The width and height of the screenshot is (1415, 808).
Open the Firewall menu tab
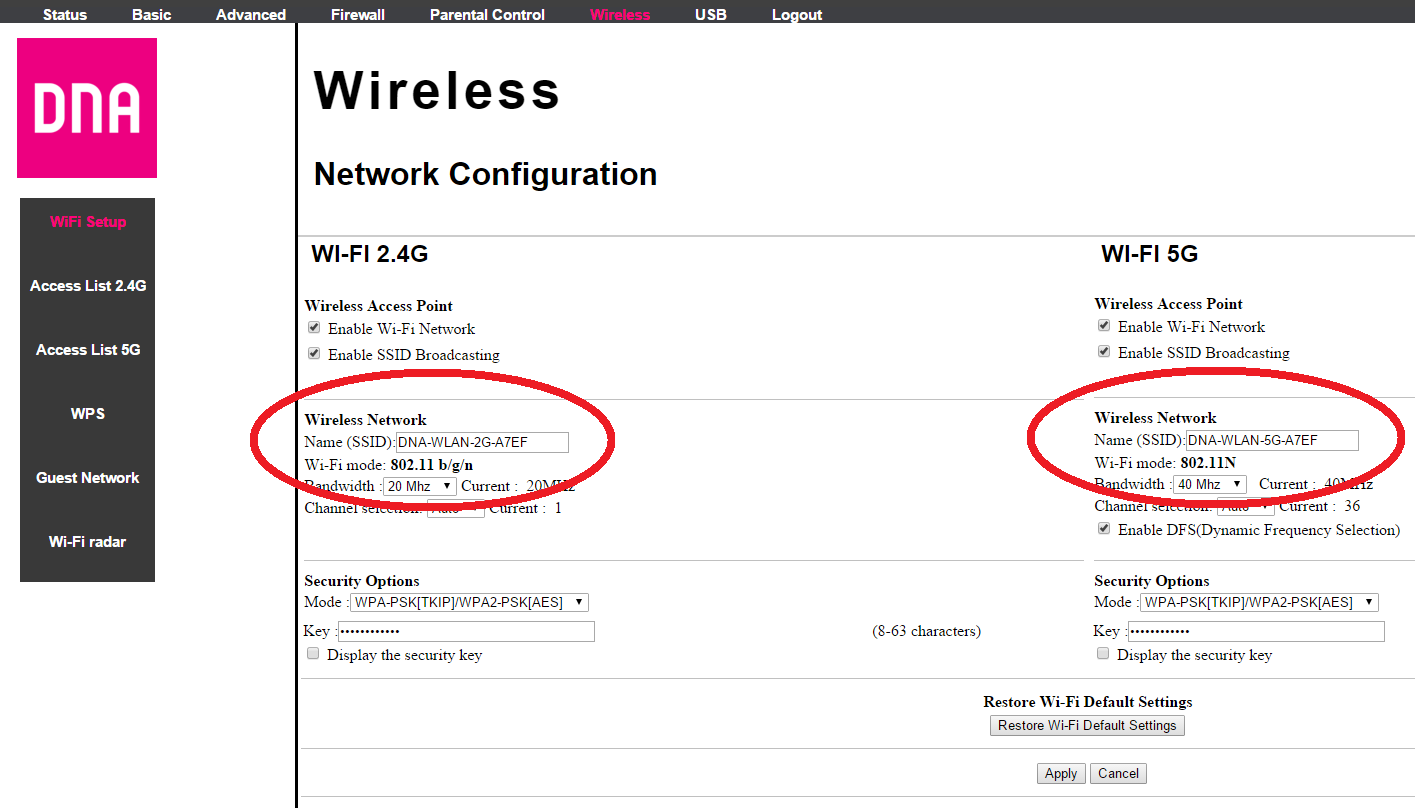[x=357, y=15]
